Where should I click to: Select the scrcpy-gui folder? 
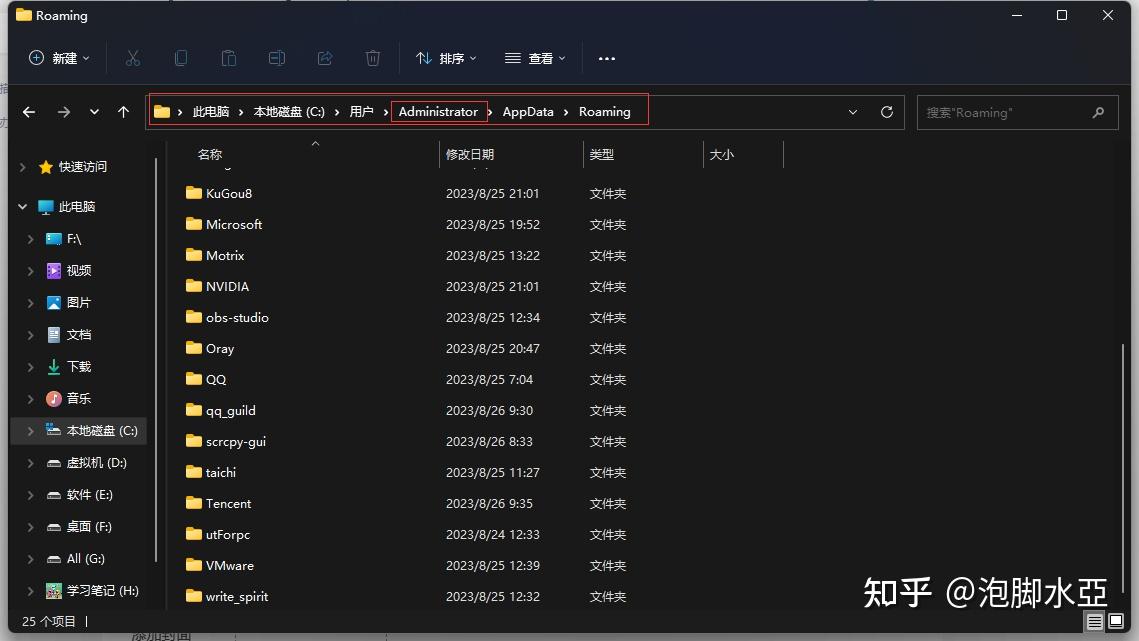tap(235, 442)
